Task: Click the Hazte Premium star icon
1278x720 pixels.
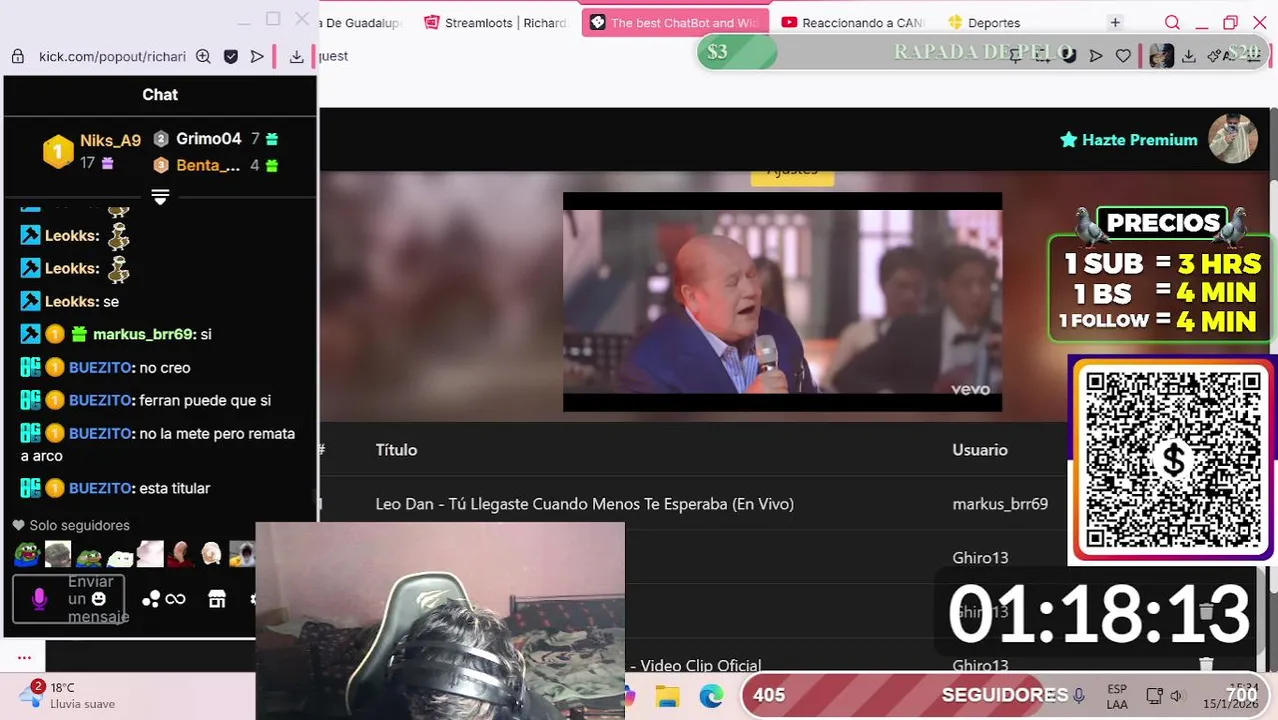Action: [1068, 140]
